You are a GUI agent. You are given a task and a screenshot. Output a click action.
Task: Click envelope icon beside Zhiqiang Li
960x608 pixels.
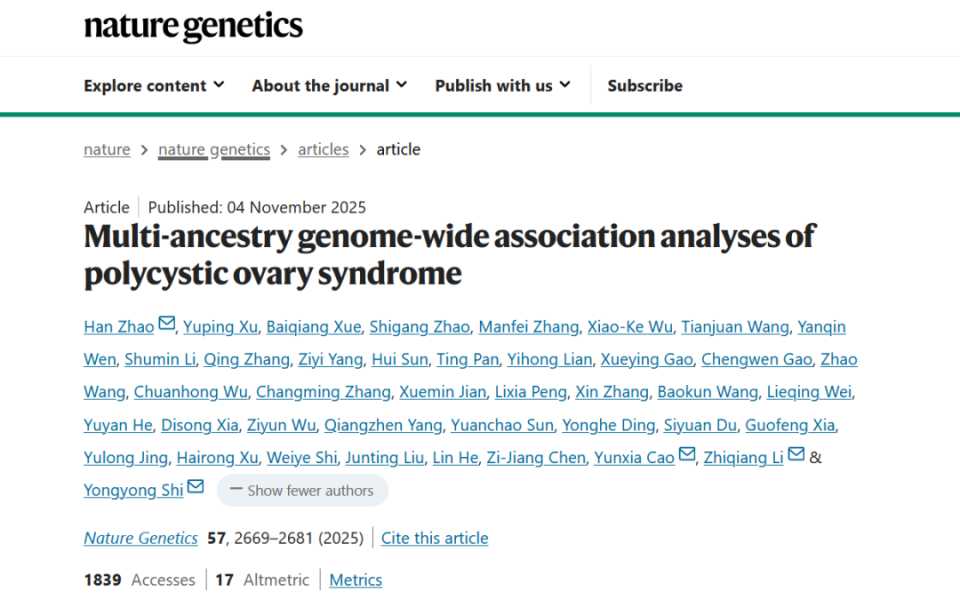[x=796, y=455]
